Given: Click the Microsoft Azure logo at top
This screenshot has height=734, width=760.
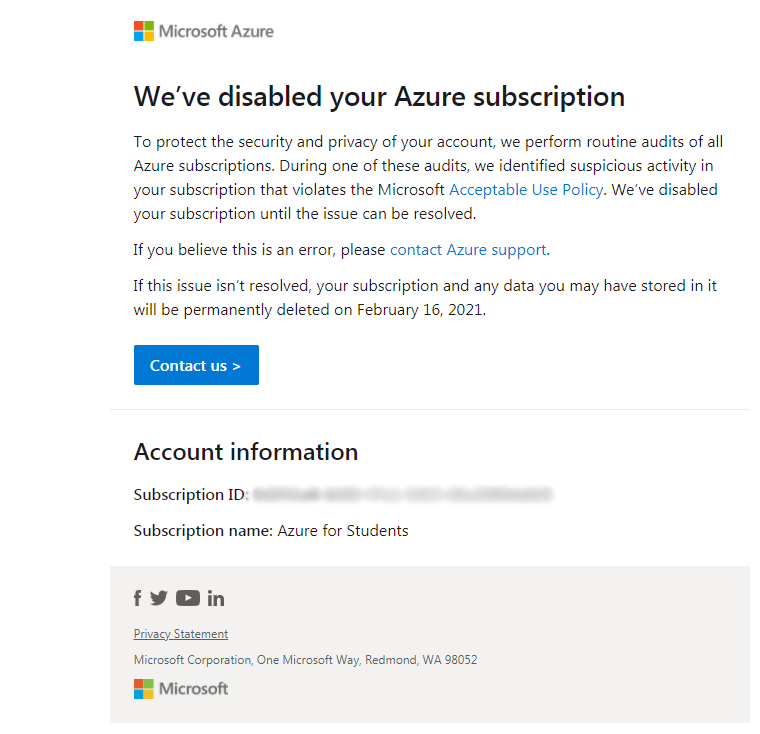Looking at the screenshot, I should point(204,32).
